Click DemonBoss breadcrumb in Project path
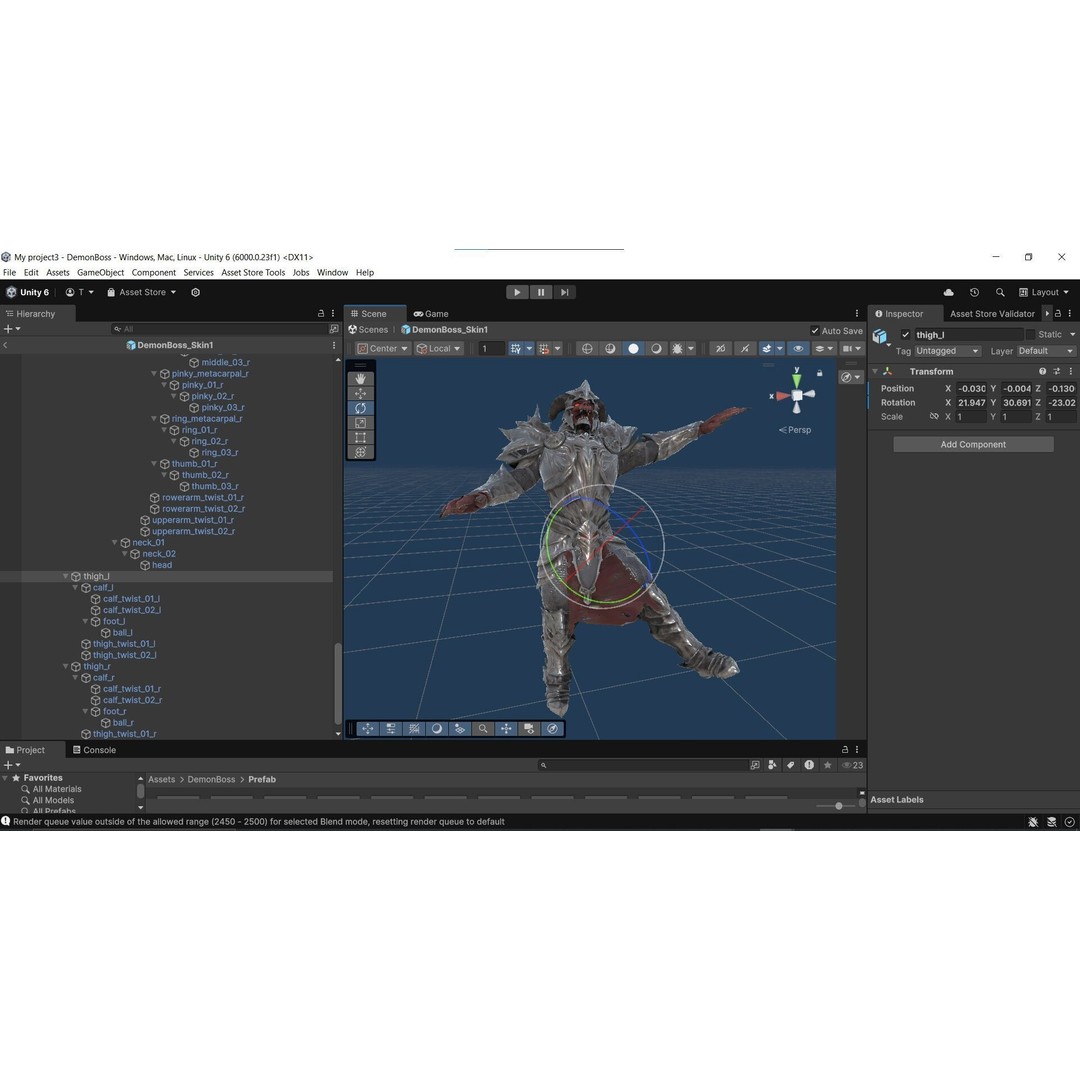 pyautogui.click(x=211, y=780)
